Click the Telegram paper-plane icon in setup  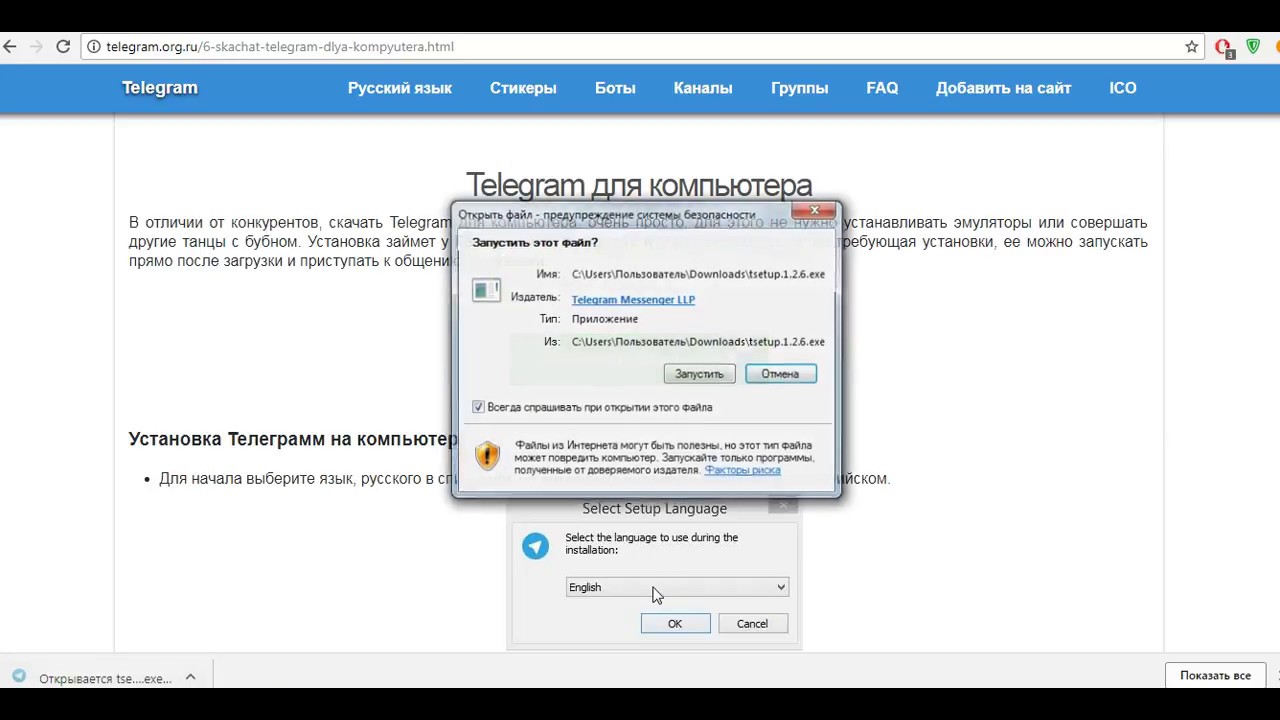(535, 545)
